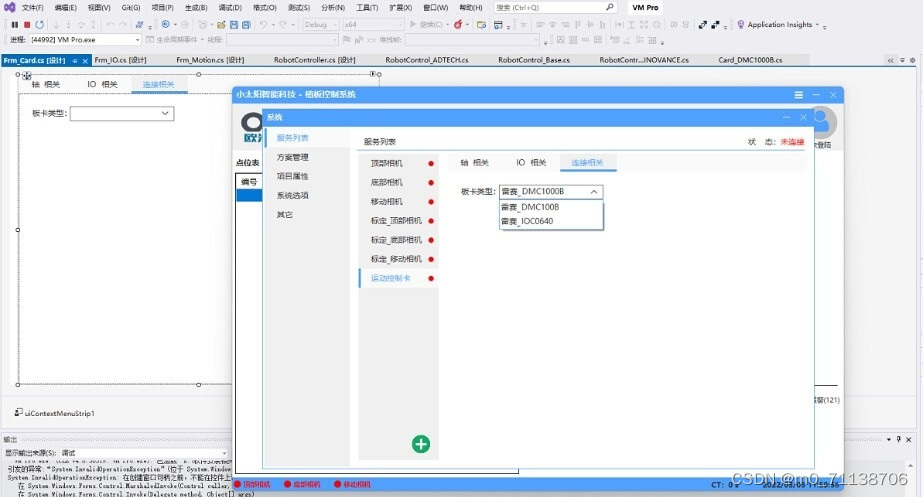Image resolution: width=923 pixels, height=497 pixels.
Task: Select 方案管理 in the system sidebar
Action: click(293, 157)
